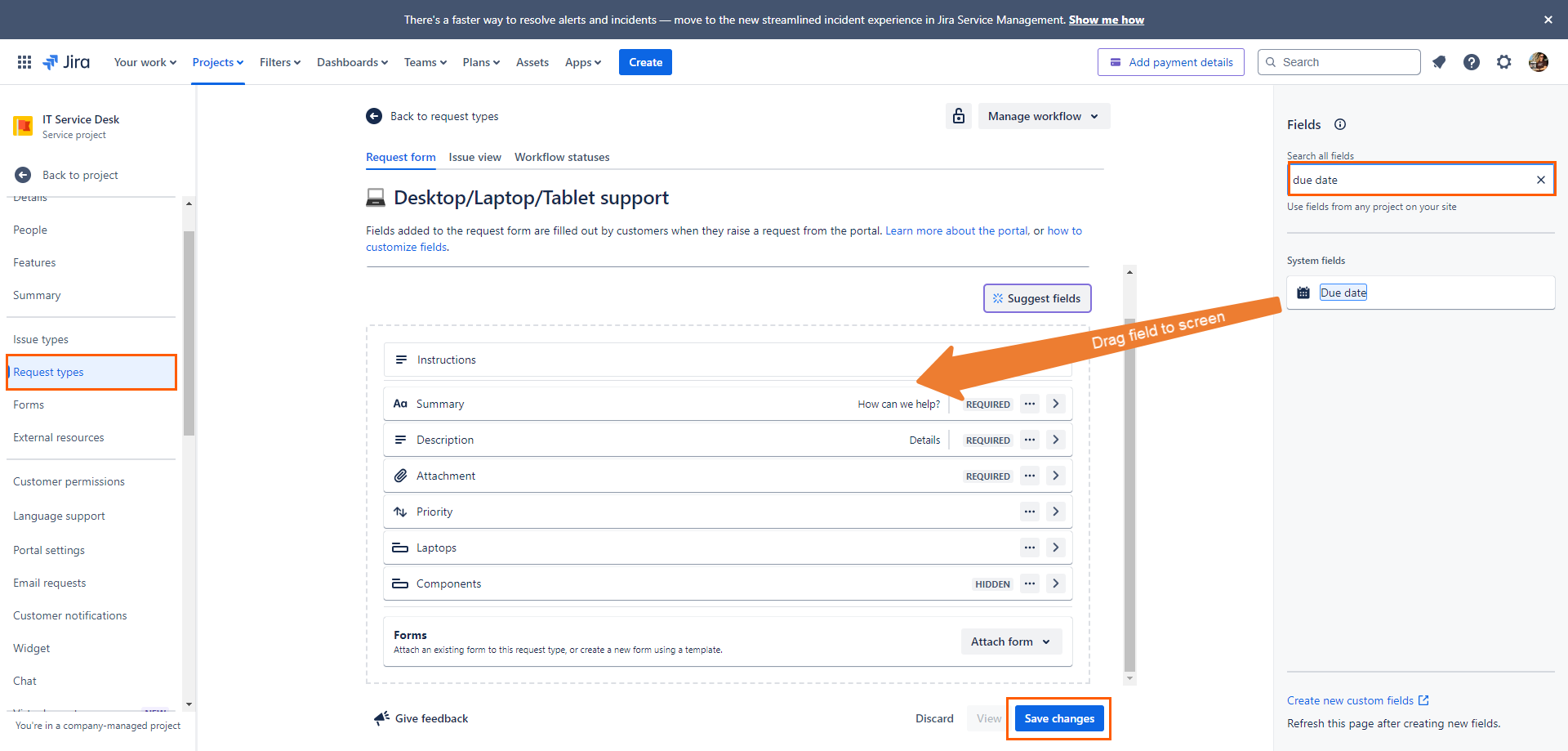This screenshot has width=1568, height=751.
Task: Click the Save changes button
Action: click(1058, 718)
